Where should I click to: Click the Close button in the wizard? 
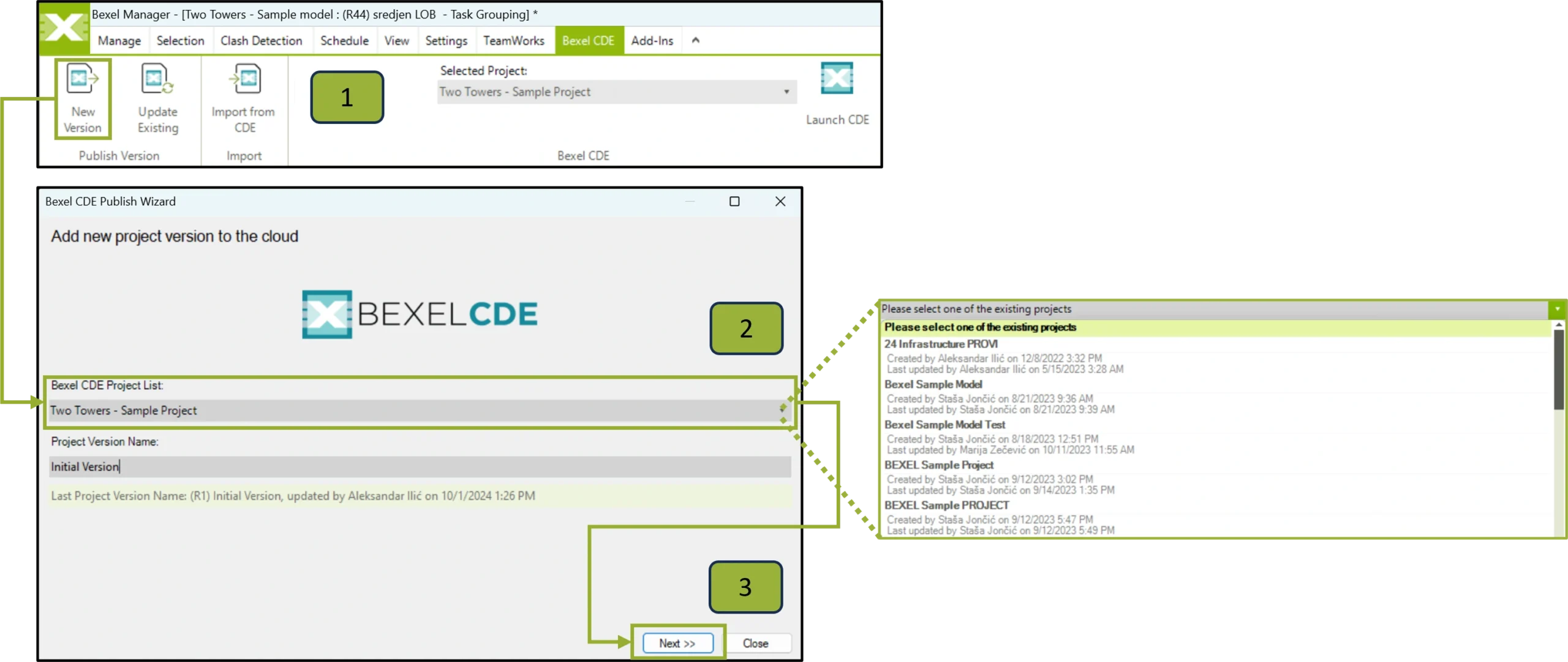(755, 643)
